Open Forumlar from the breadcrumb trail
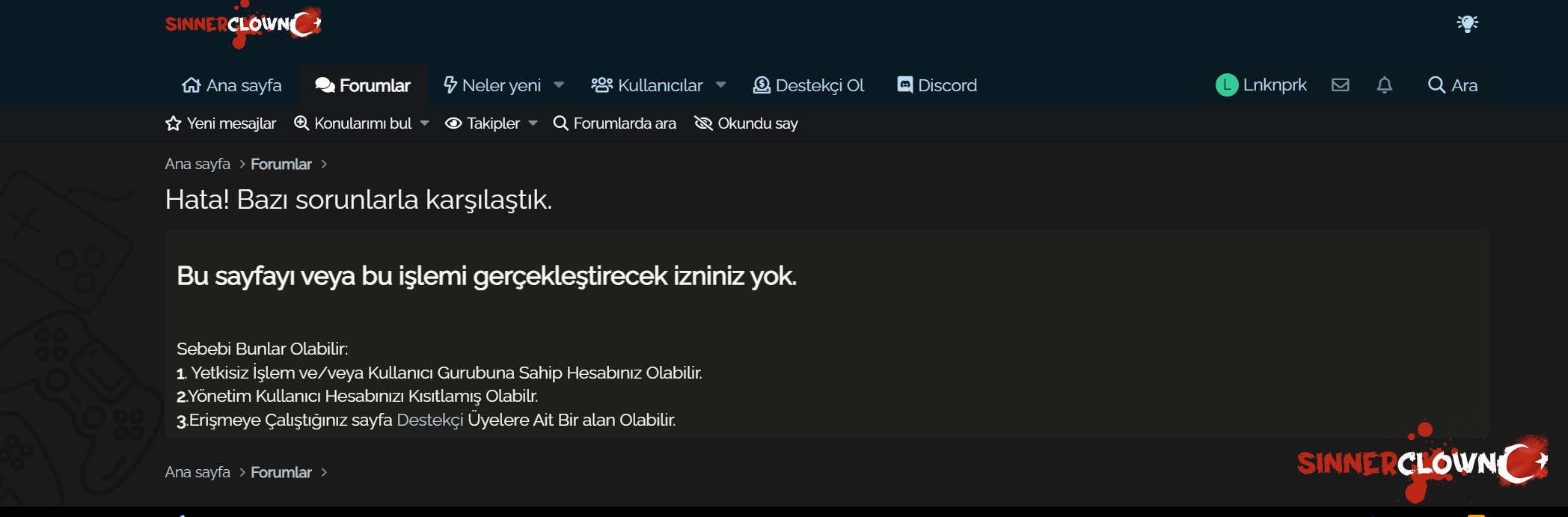 point(281,163)
